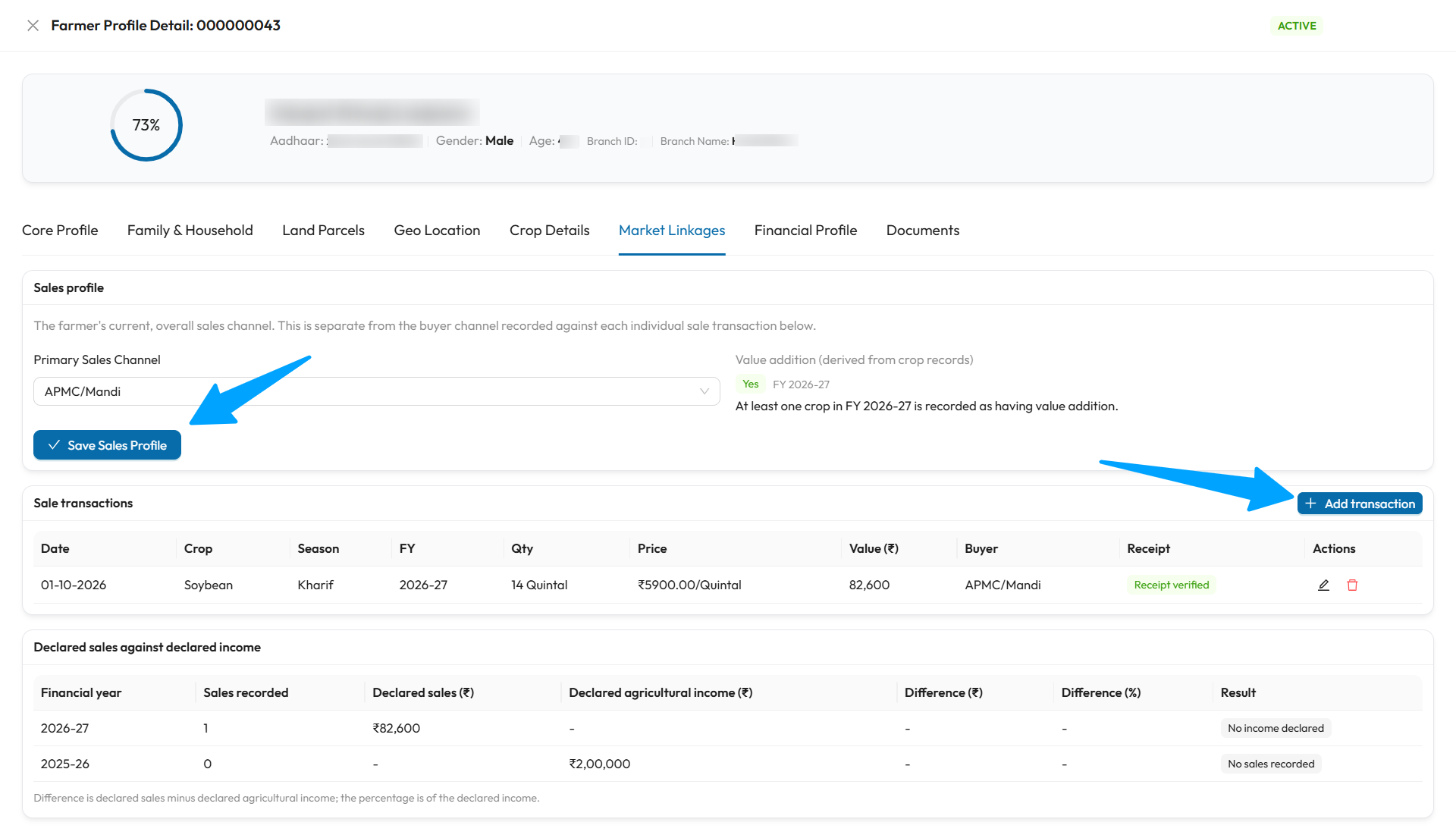Viewport: 1456px width, 838px height.
Task: Click the ₹82,600 declared sales value
Action: pos(396,729)
